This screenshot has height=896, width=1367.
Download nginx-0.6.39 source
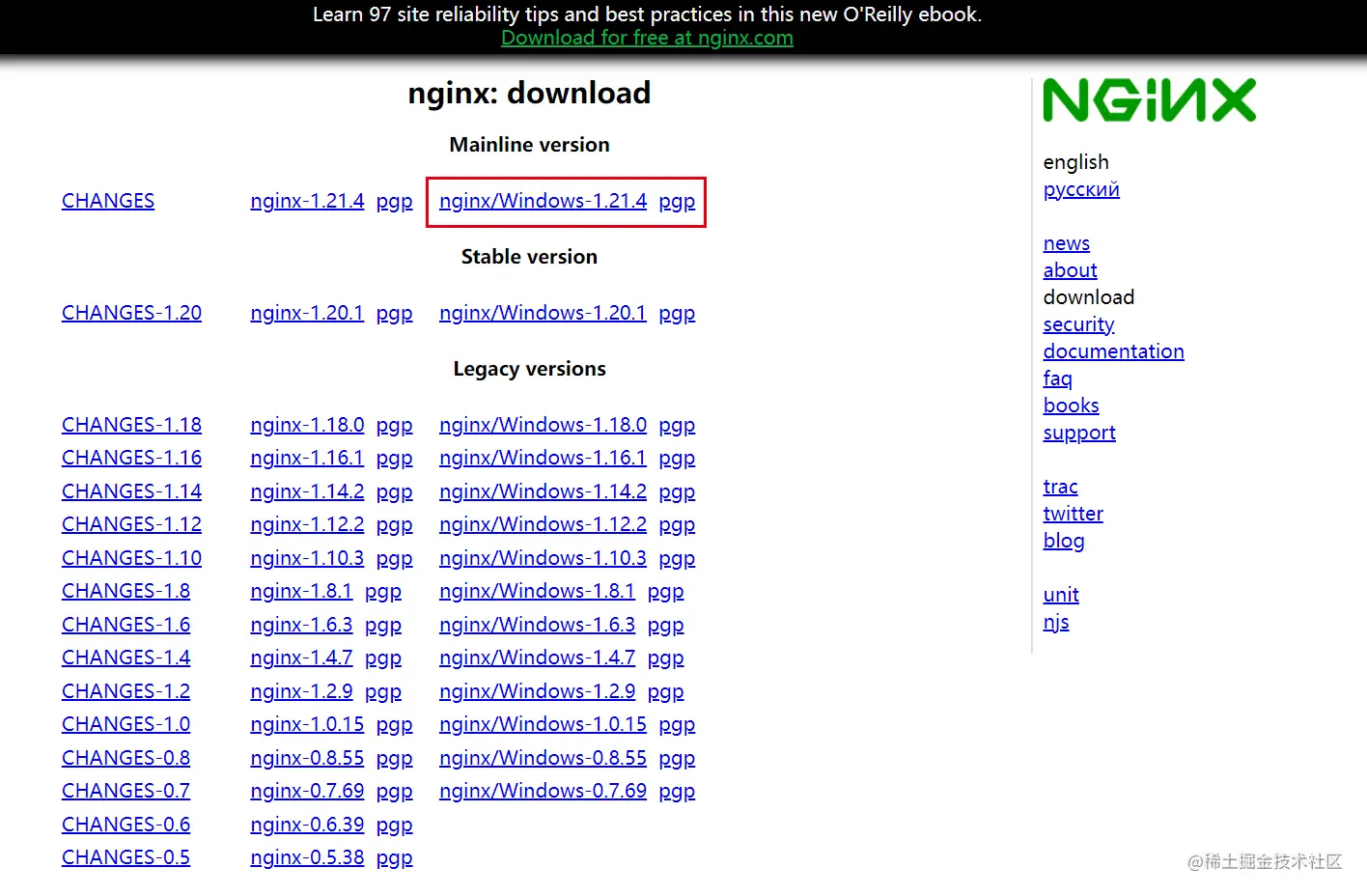tap(307, 825)
